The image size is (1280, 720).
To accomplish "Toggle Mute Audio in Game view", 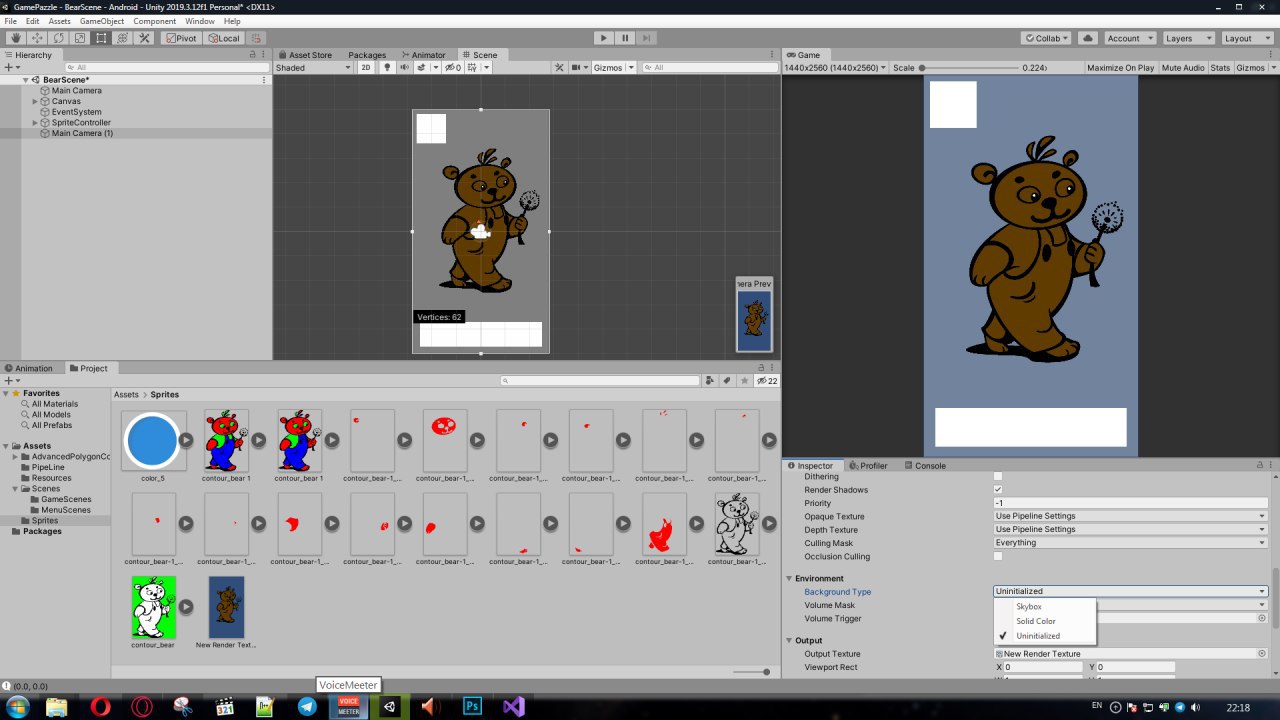I will pos(1183,68).
